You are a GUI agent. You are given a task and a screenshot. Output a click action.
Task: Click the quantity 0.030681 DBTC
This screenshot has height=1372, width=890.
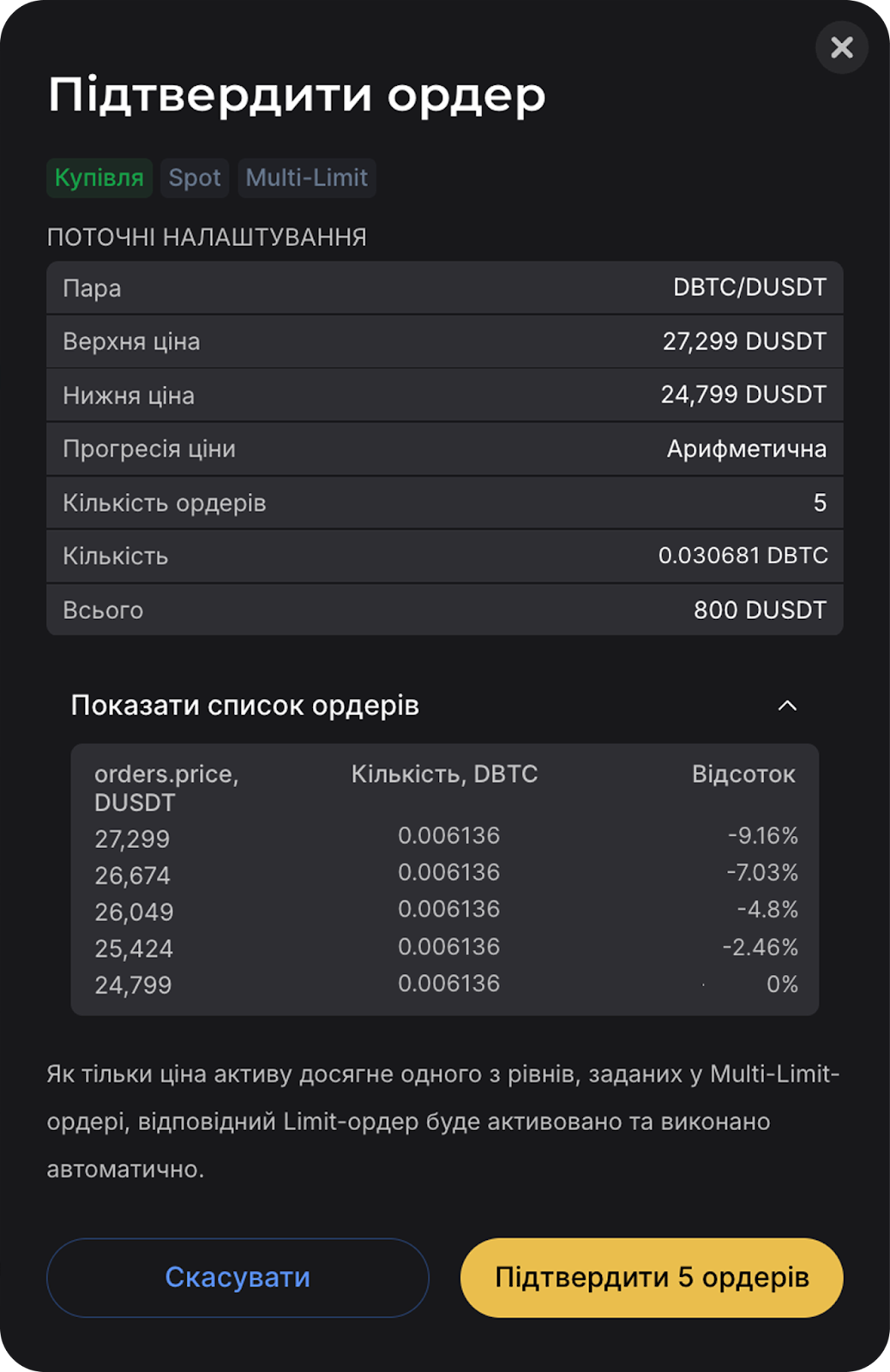(743, 556)
